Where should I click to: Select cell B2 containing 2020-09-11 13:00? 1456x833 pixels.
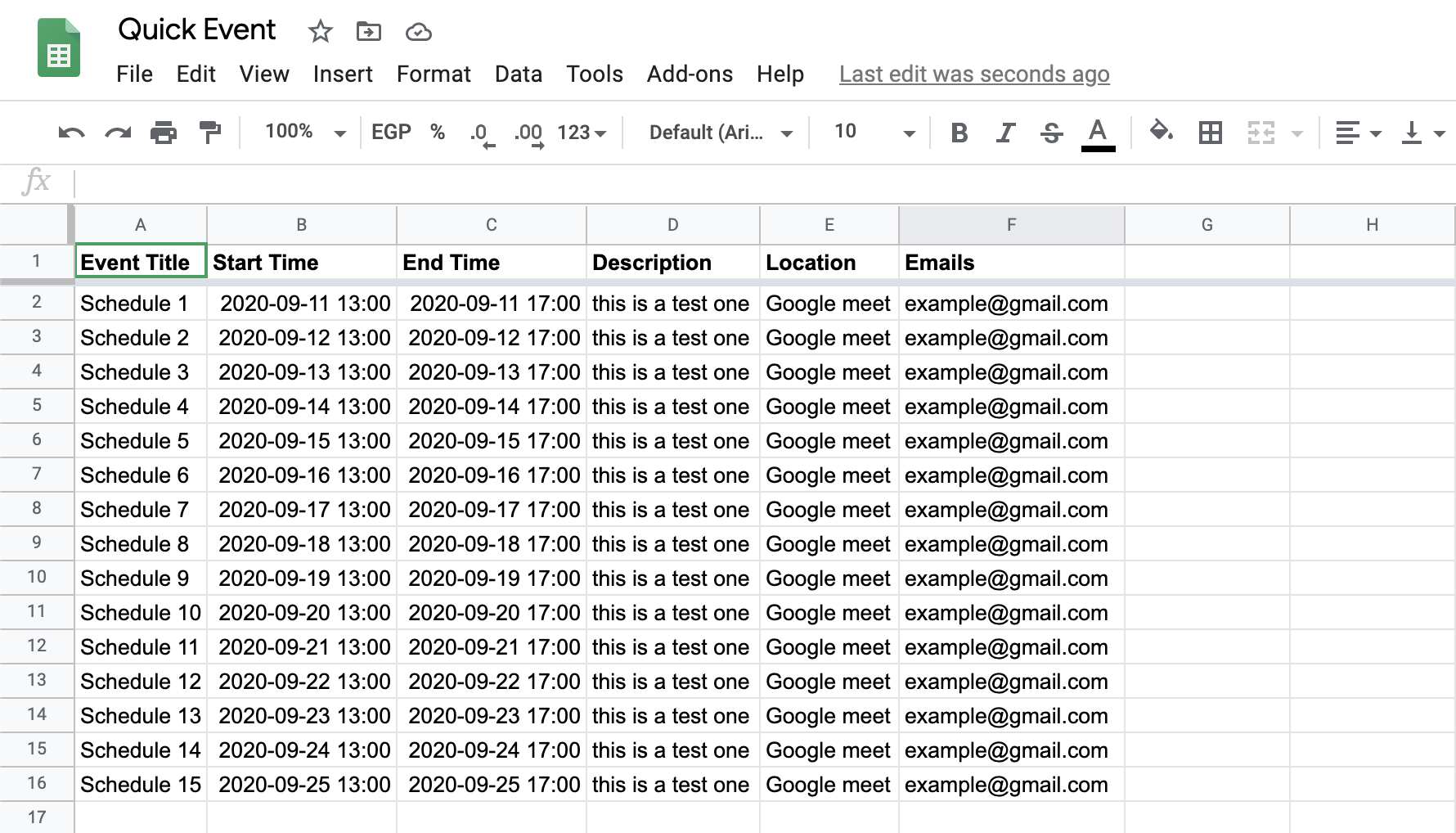coord(301,303)
